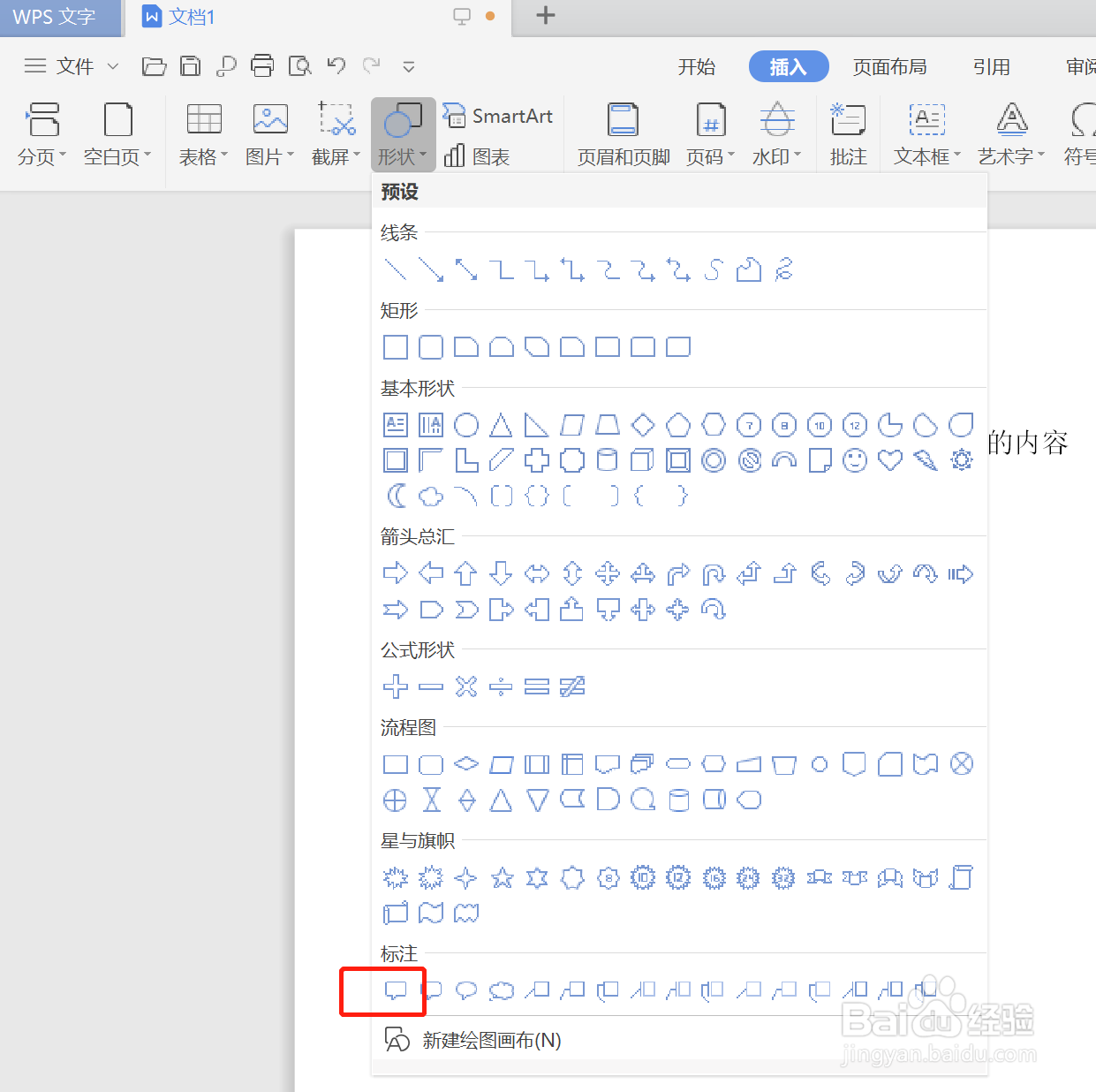Insert a table using the 表格 icon

pos(202,133)
